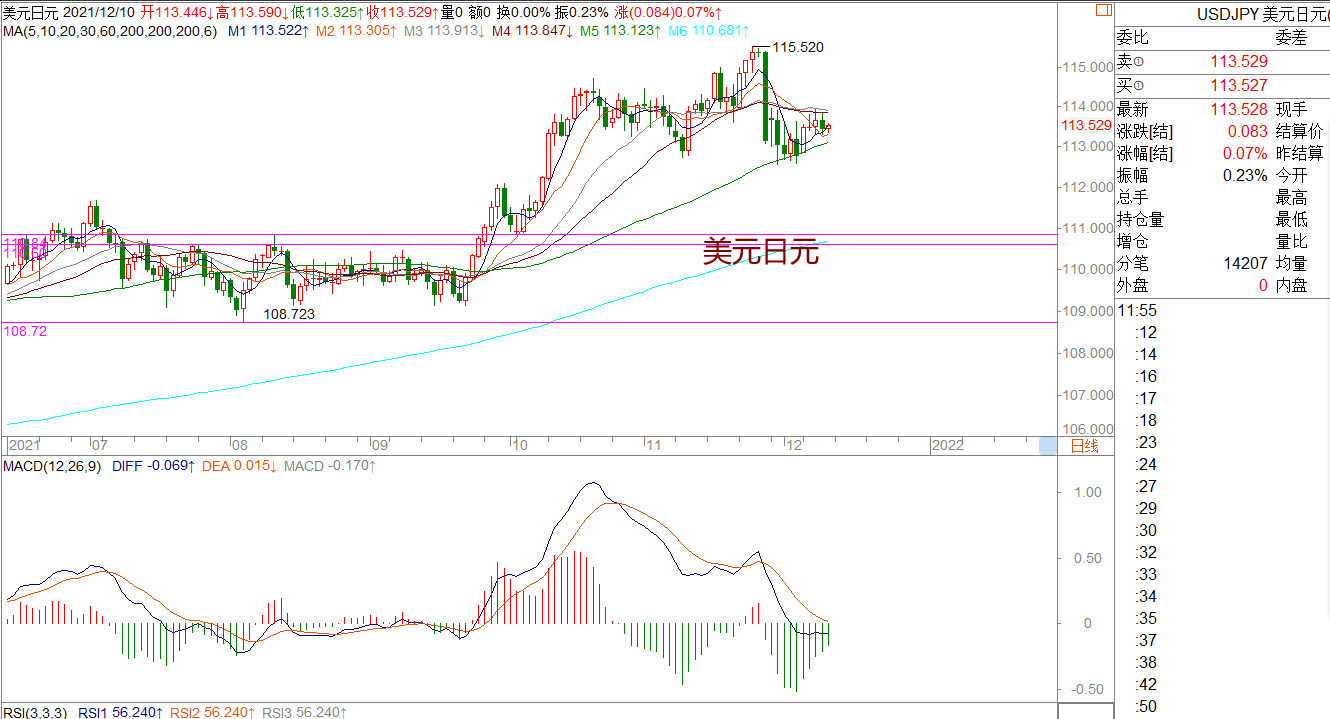Select the M4 113.847 moving average value
1330x719 pixels.
tap(533, 31)
